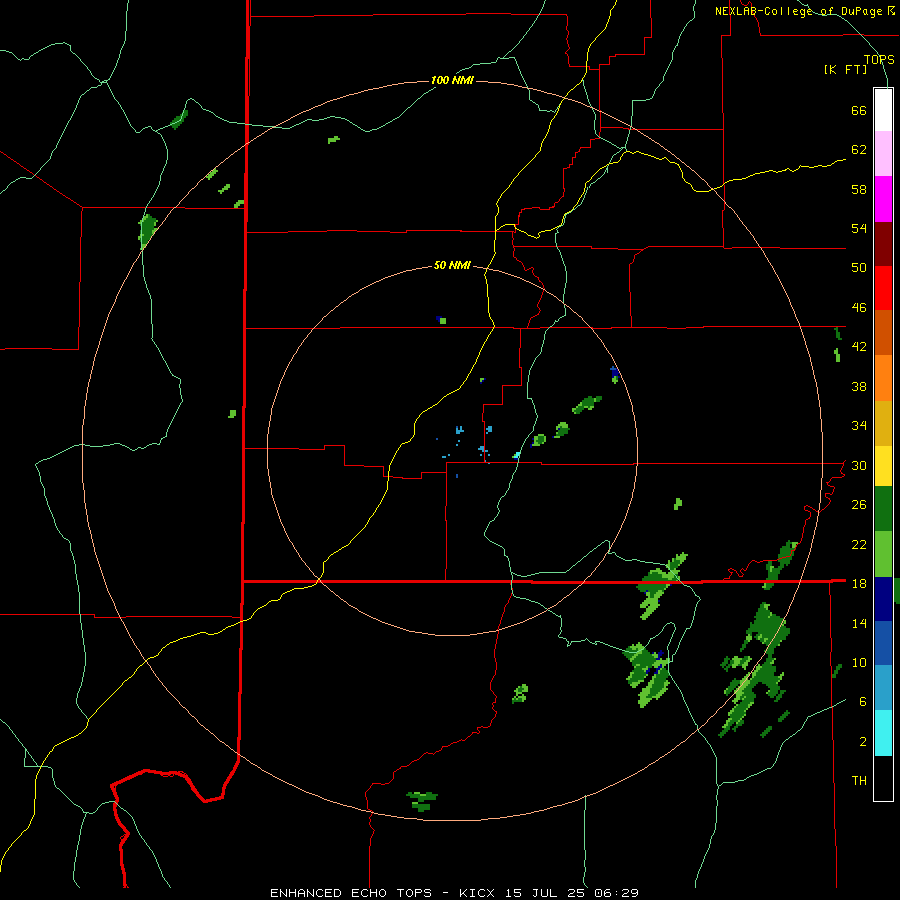This screenshot has height=900, width=900.
Task: Click the 22 value on the legend
Action: [x=859, y=545]
